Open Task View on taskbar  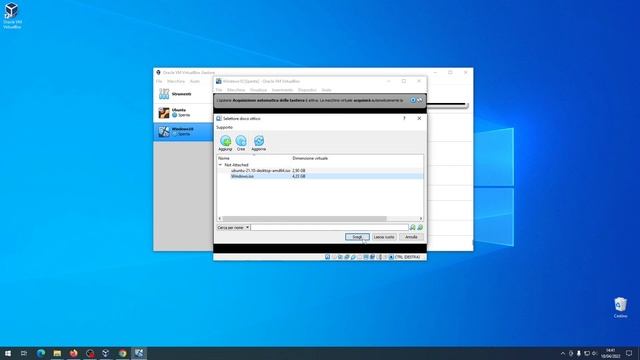(x=24, y=353)
